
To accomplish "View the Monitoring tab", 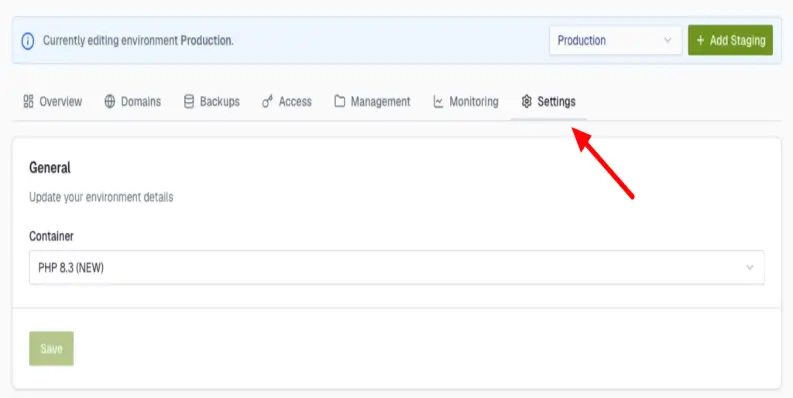I will click(x=466, y=102).
